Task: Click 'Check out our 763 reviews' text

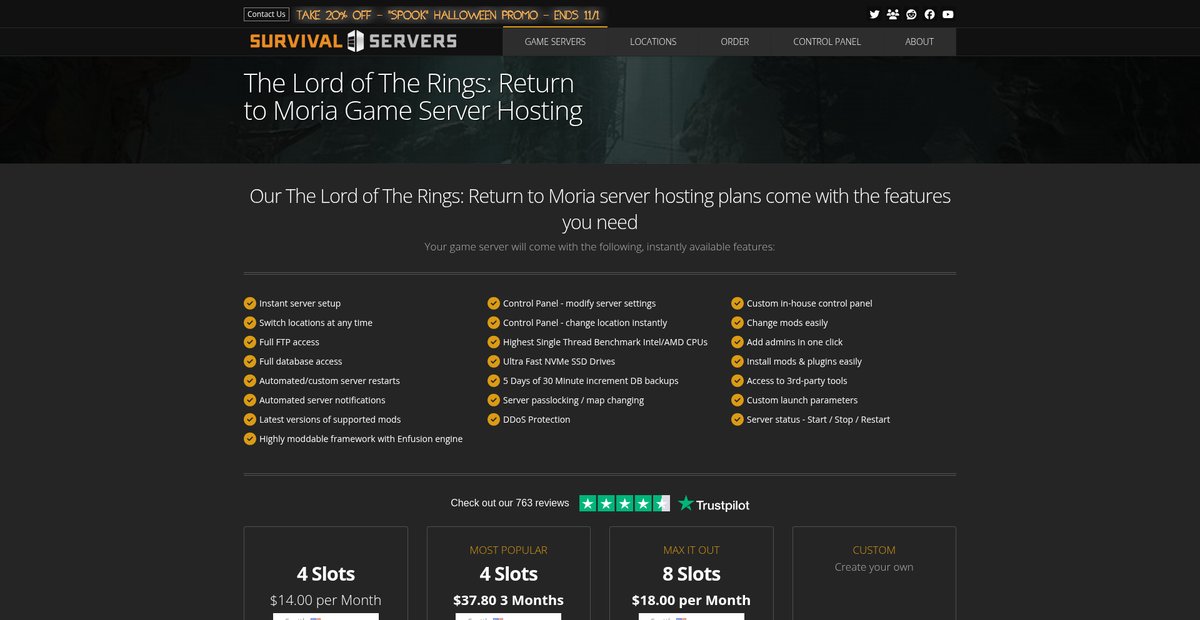Action: click(x=510, y=503)
